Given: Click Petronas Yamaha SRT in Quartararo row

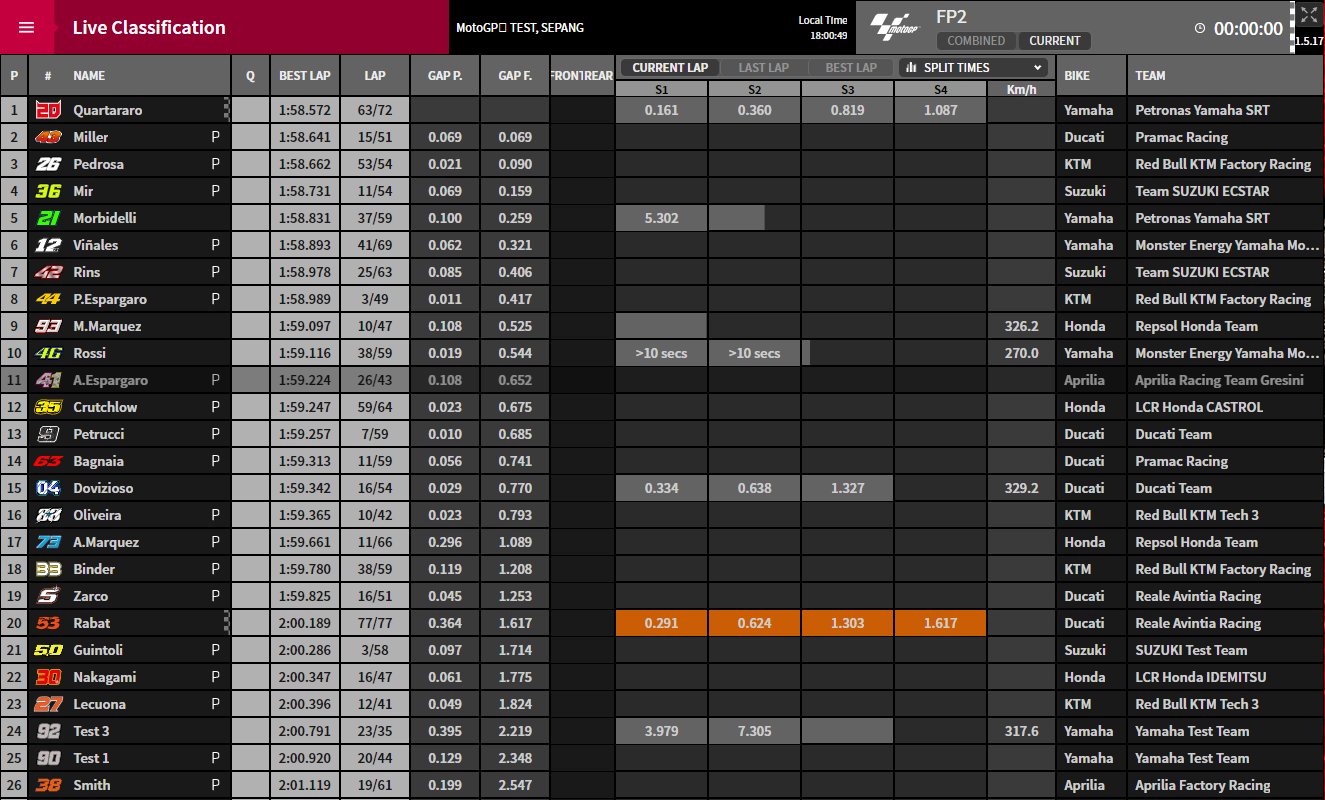Looking at the screenshot, I should tap(1202, 110).
